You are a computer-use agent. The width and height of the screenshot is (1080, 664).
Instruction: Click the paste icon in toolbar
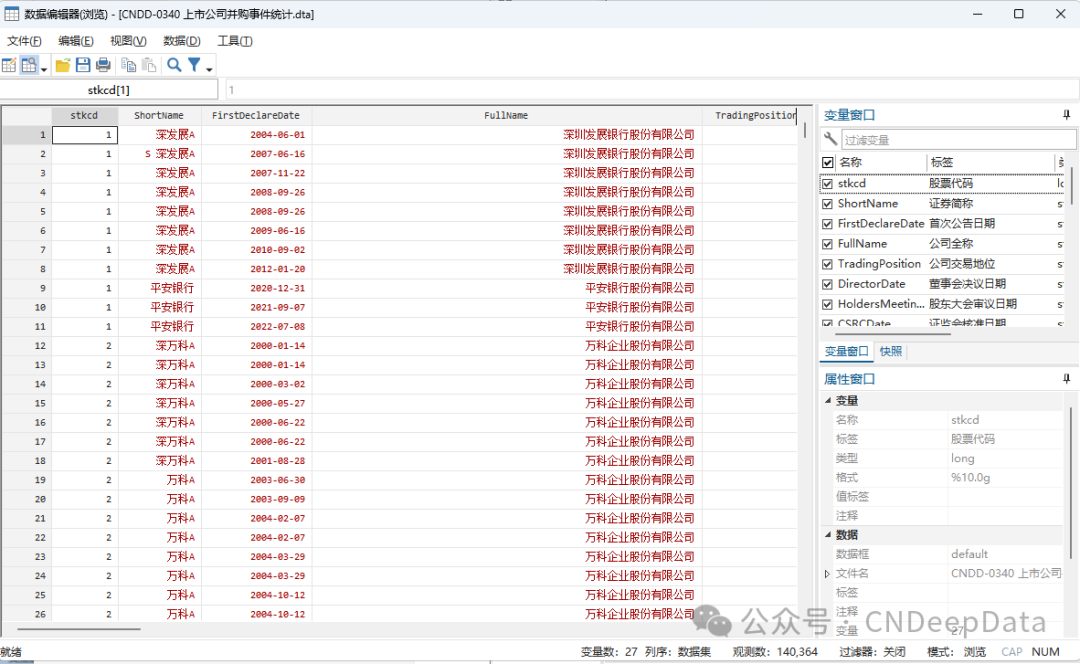[149, 65]
